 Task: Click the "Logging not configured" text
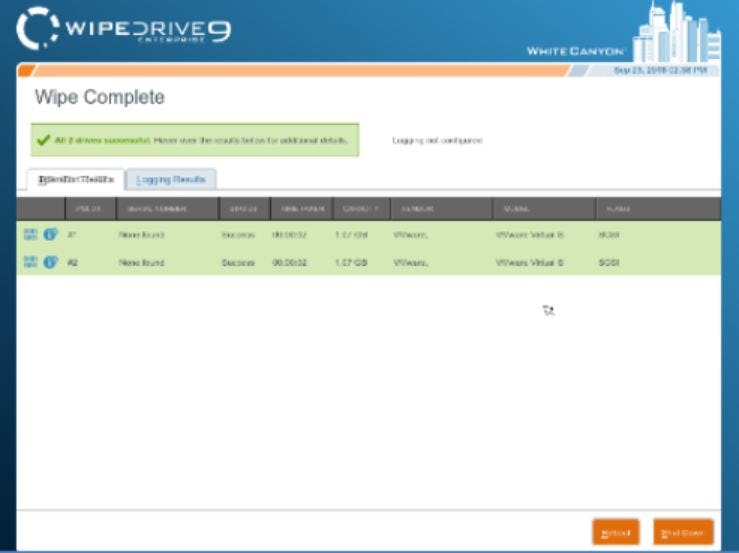437,140
